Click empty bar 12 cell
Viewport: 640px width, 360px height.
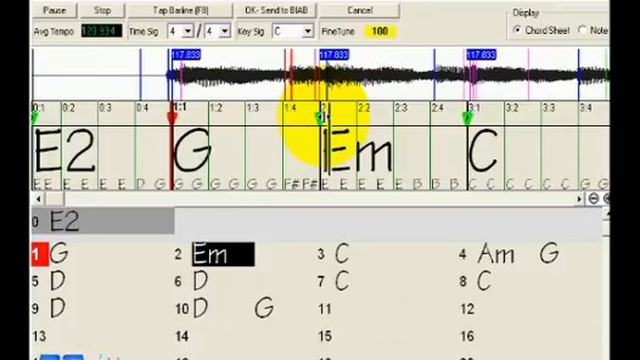pos(531,309)
